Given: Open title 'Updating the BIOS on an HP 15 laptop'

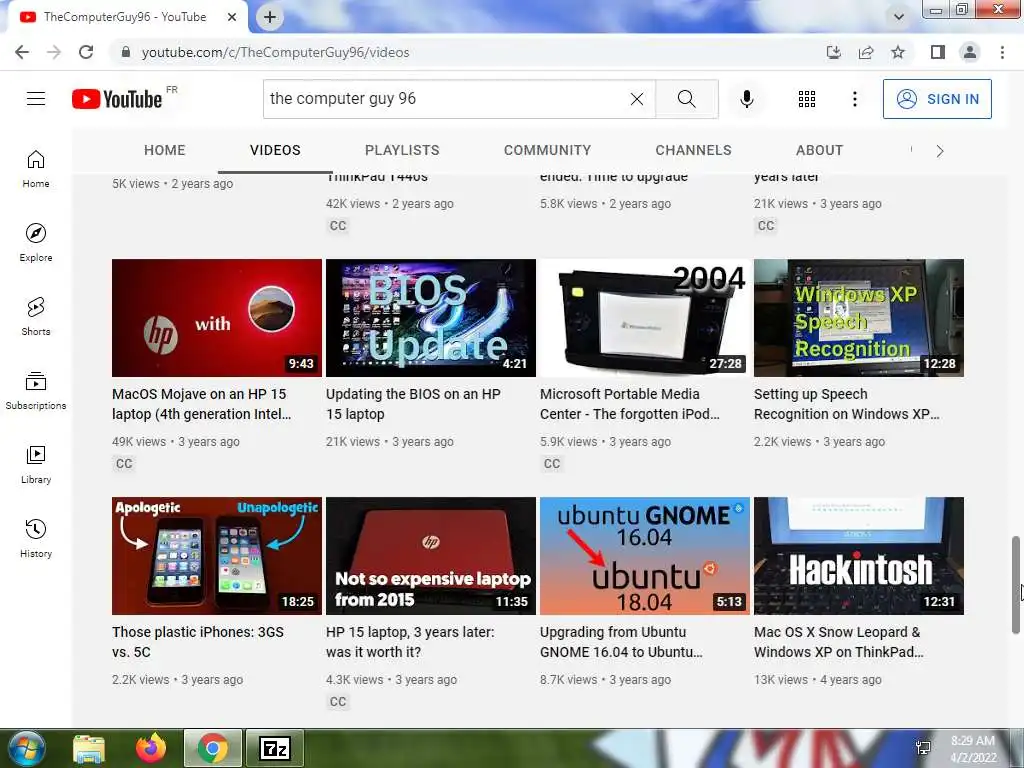Looking at the screenshot, I should [413, 404].
